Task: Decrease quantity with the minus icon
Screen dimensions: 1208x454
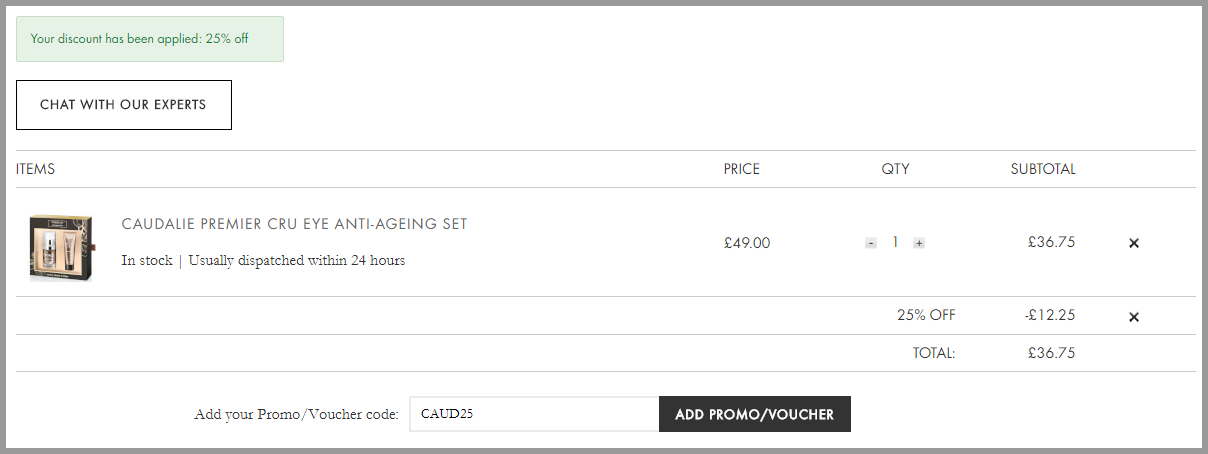Action: pos(871,243)
